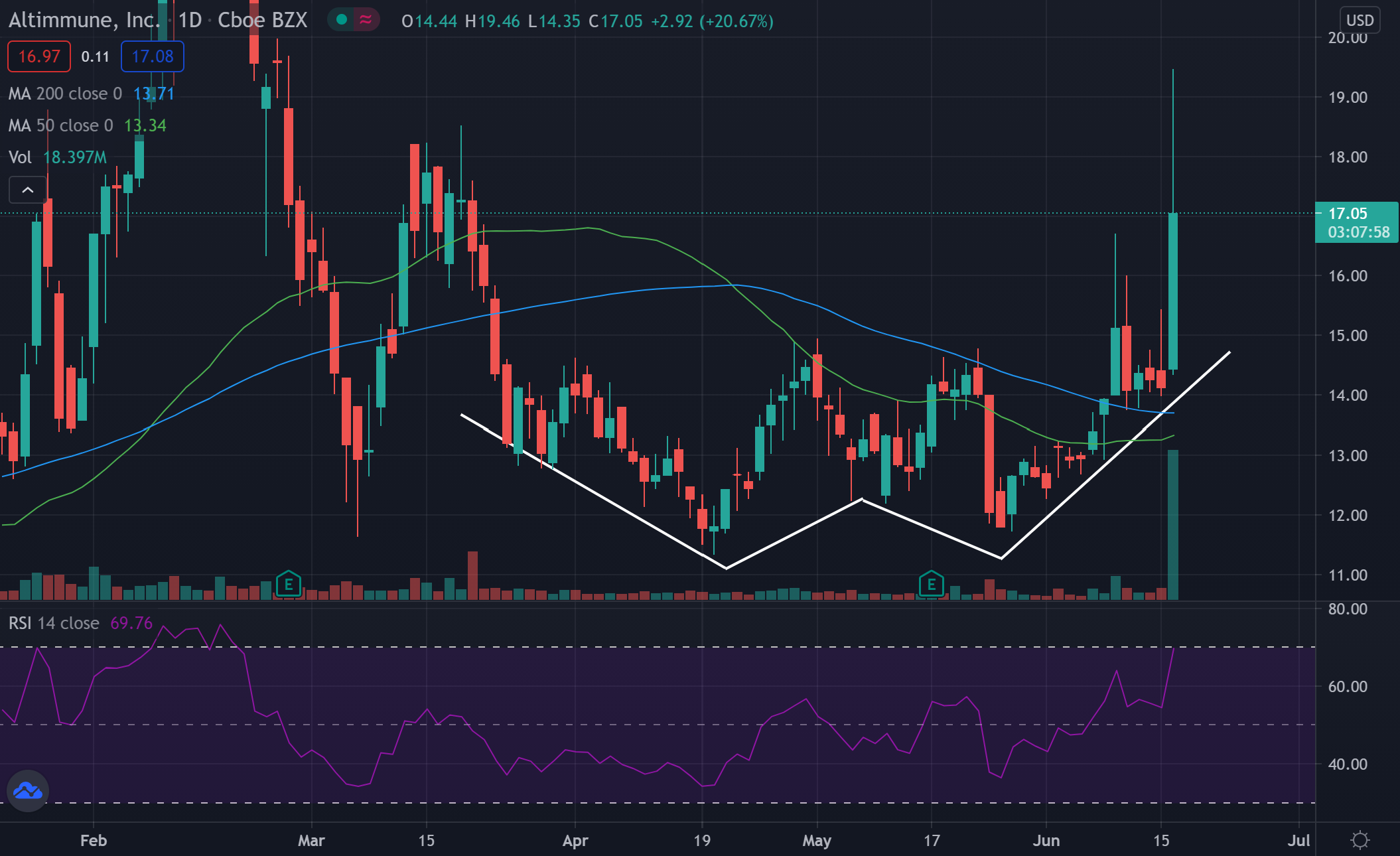Image resolution: width=1400 pixels, height=856 pixels.
Task: Click the 20.00 price axis label
Action: click(x=1348, y=37)
